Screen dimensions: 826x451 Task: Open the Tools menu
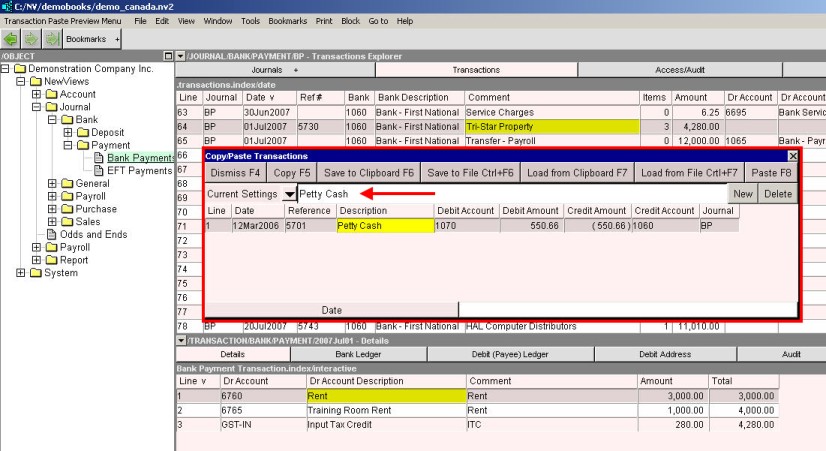click(250, 20)
